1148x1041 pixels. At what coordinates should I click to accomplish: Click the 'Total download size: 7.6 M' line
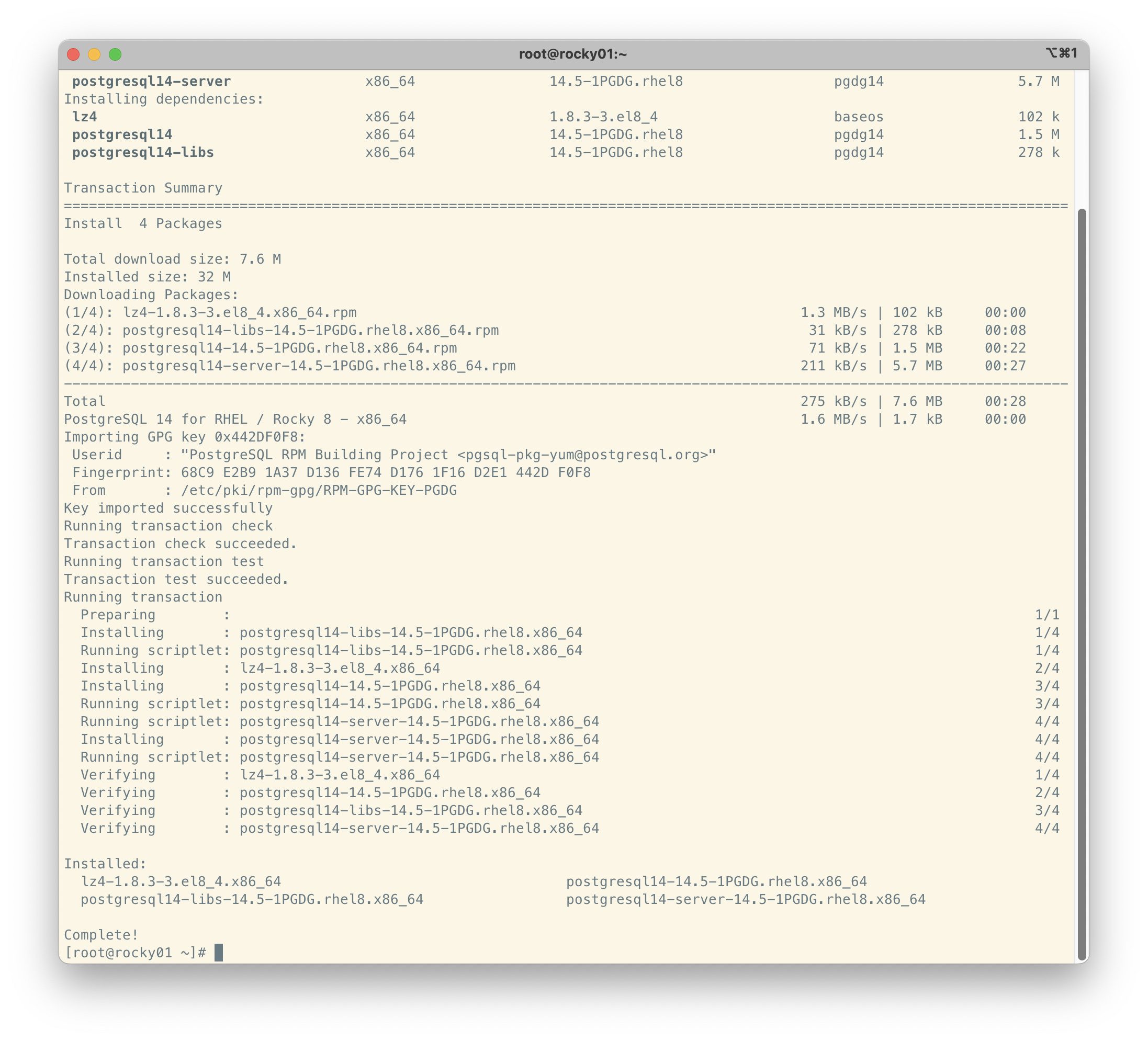click(173, 259)
